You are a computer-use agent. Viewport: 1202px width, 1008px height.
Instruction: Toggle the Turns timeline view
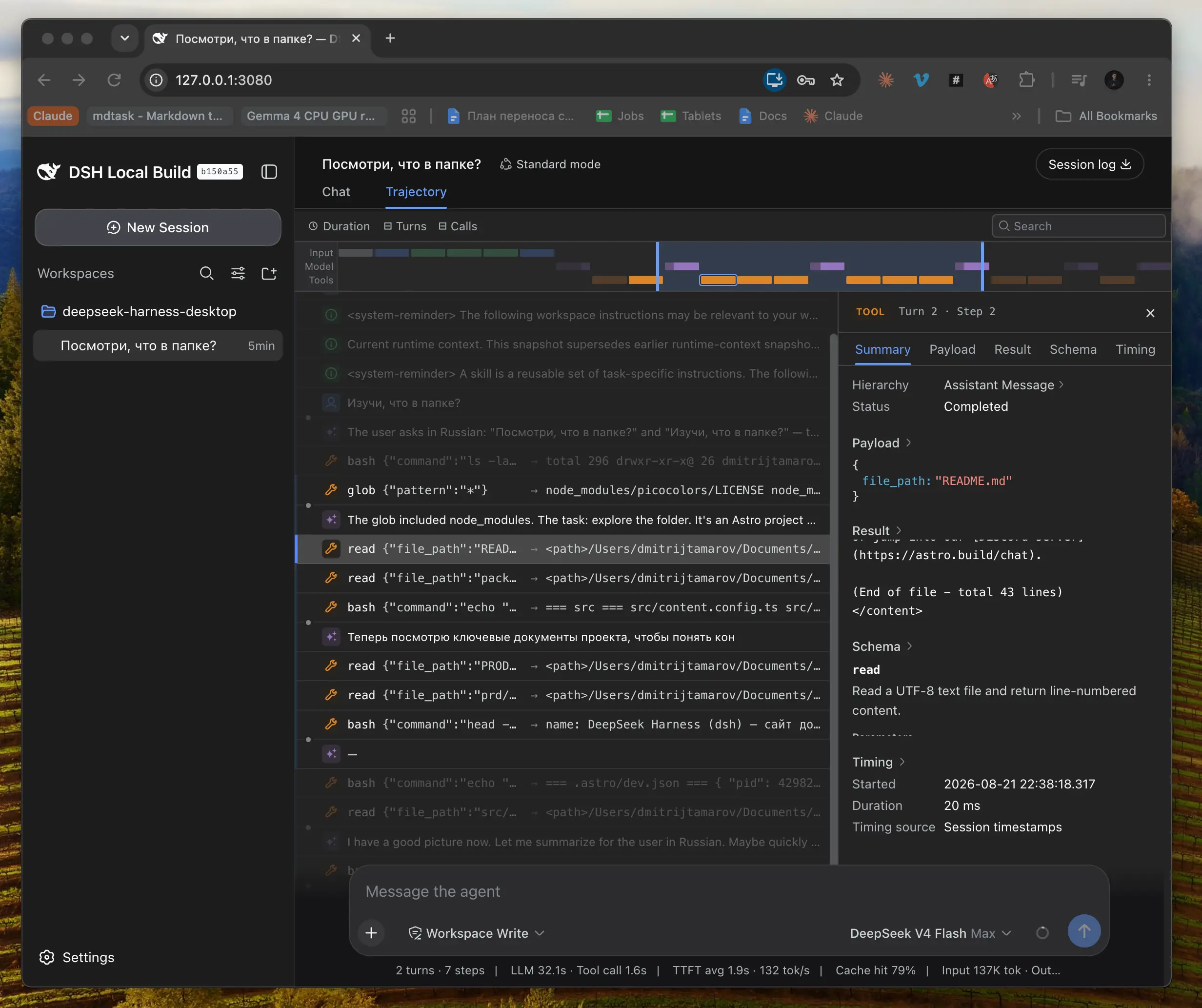tap(405, 227)
